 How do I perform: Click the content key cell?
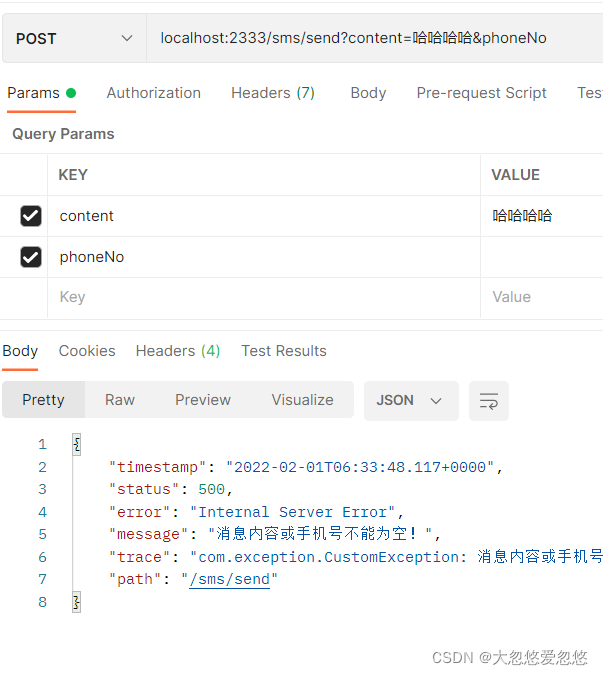[264, 216]
